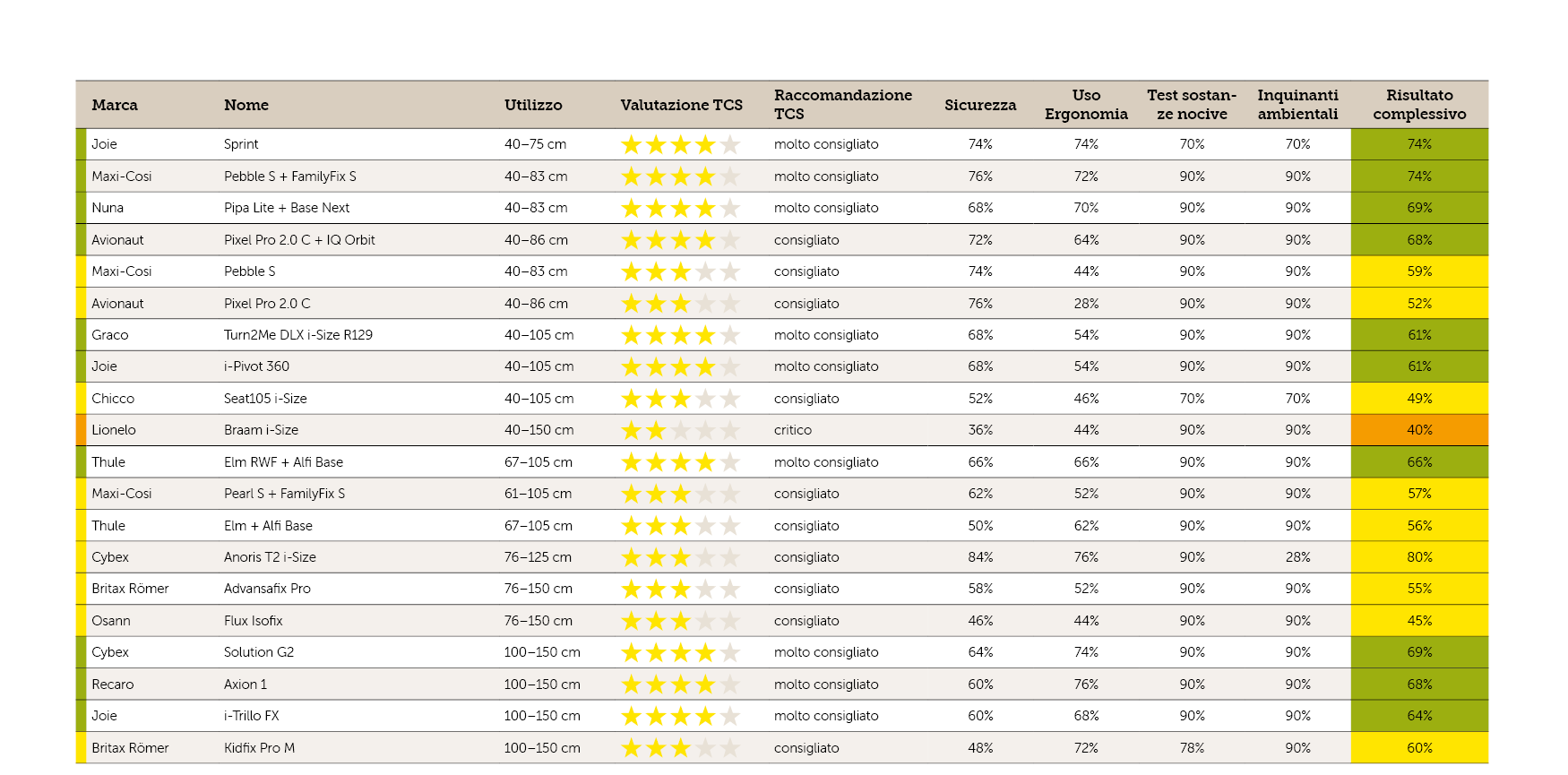Click the product name Sprint

(241, 144)
